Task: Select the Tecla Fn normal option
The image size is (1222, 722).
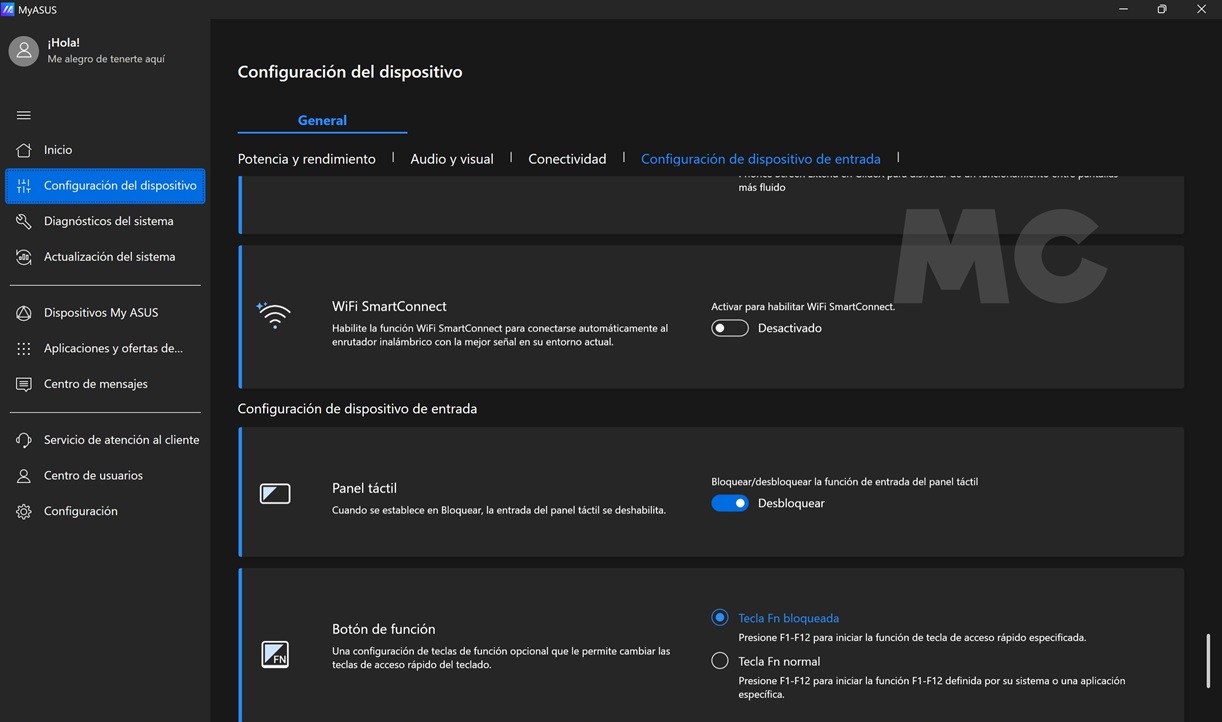Action: pyautogui.click(x=719, y=661)
